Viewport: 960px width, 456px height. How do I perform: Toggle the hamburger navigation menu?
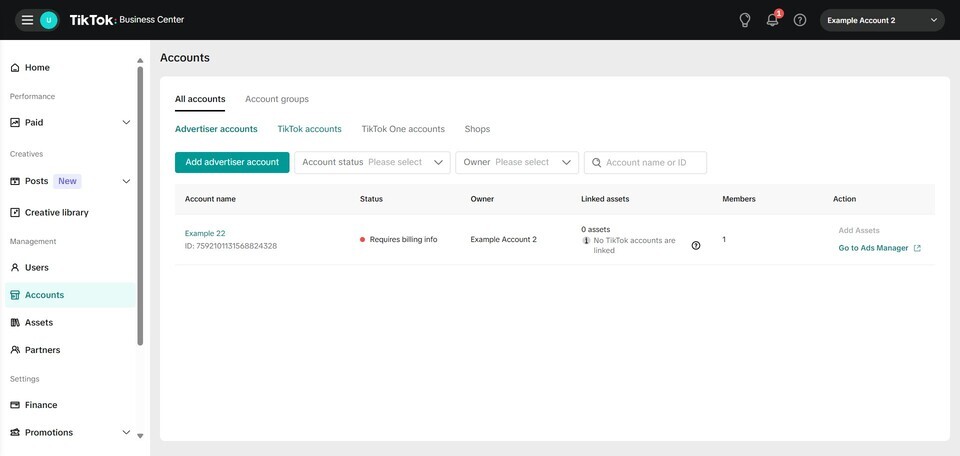(27, 20)
